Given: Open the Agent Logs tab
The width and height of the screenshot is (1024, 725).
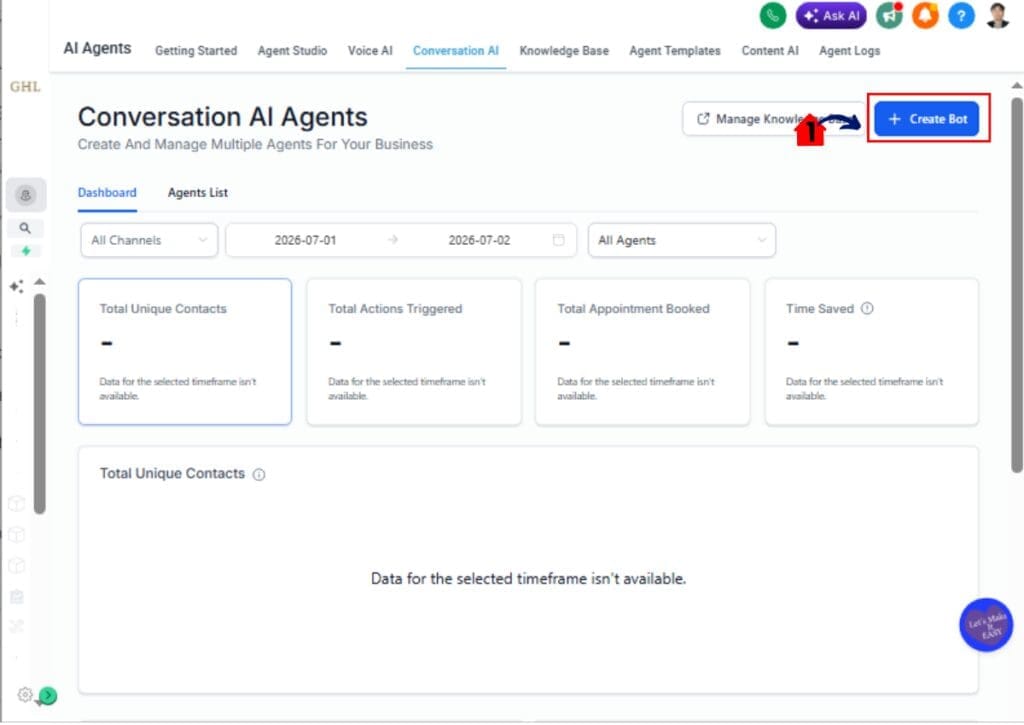Looking at the screenshot, I should 849,51.
